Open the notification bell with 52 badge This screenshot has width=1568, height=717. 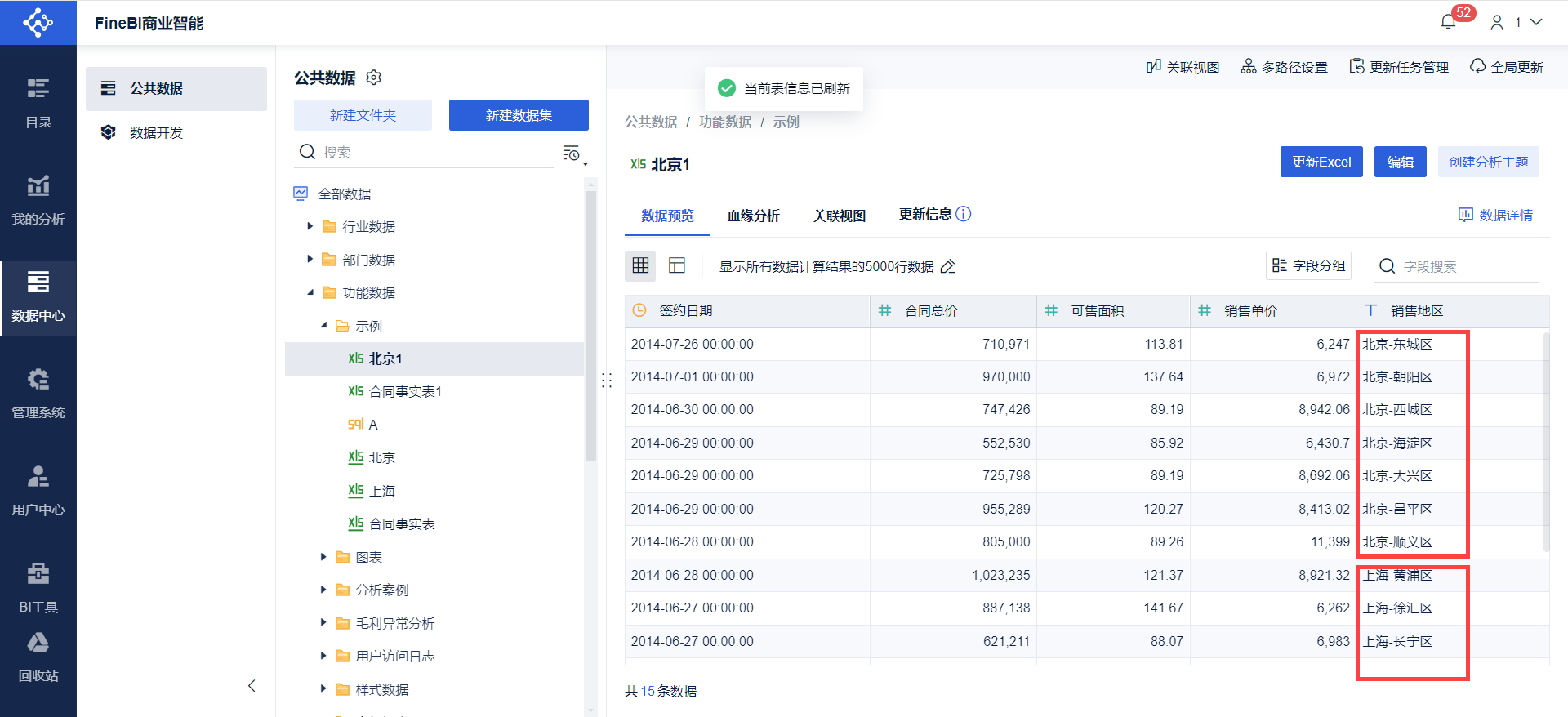coord(1449,22)
